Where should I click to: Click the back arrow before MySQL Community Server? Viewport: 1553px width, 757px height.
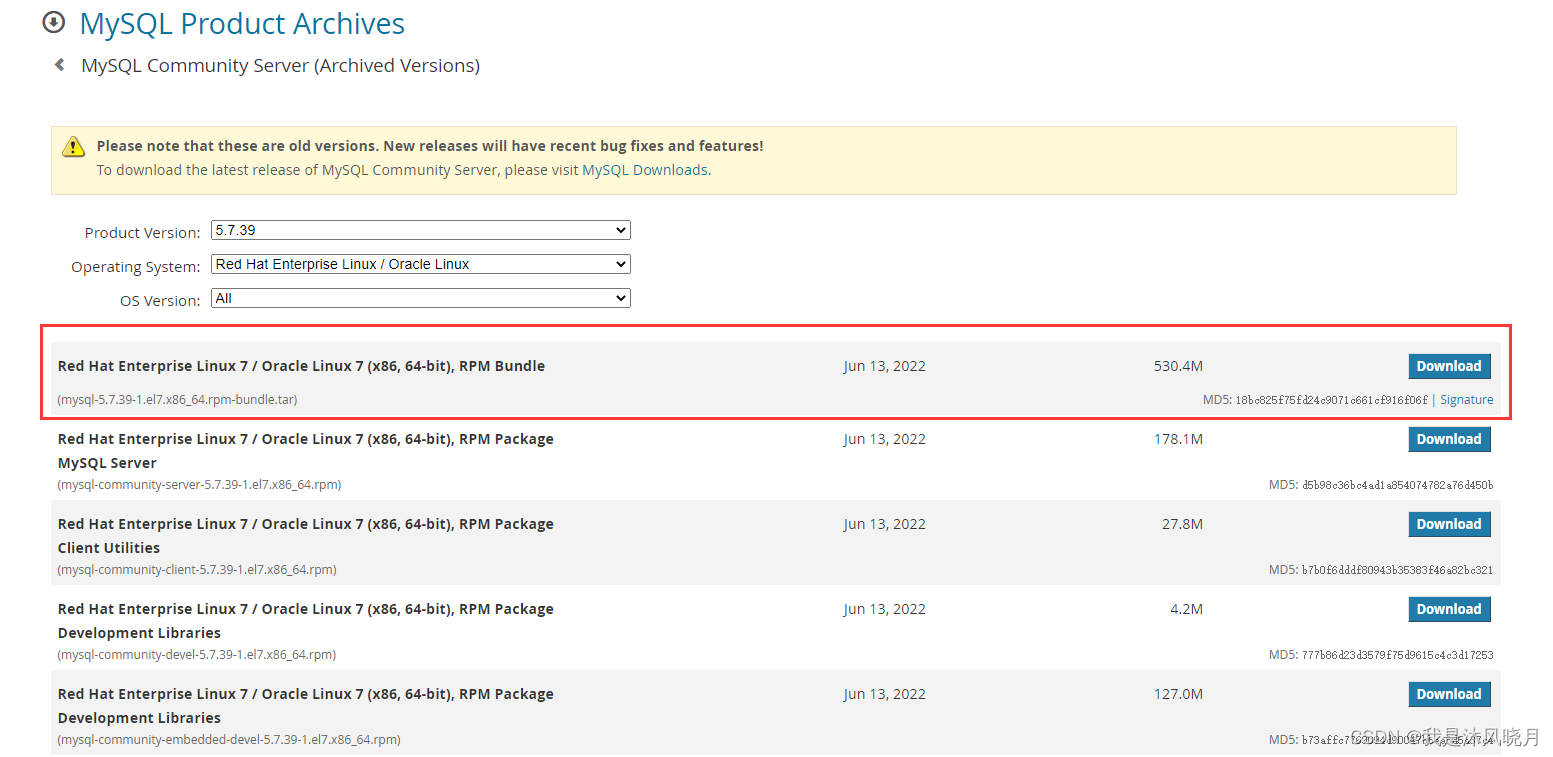[x=60, y=65]
